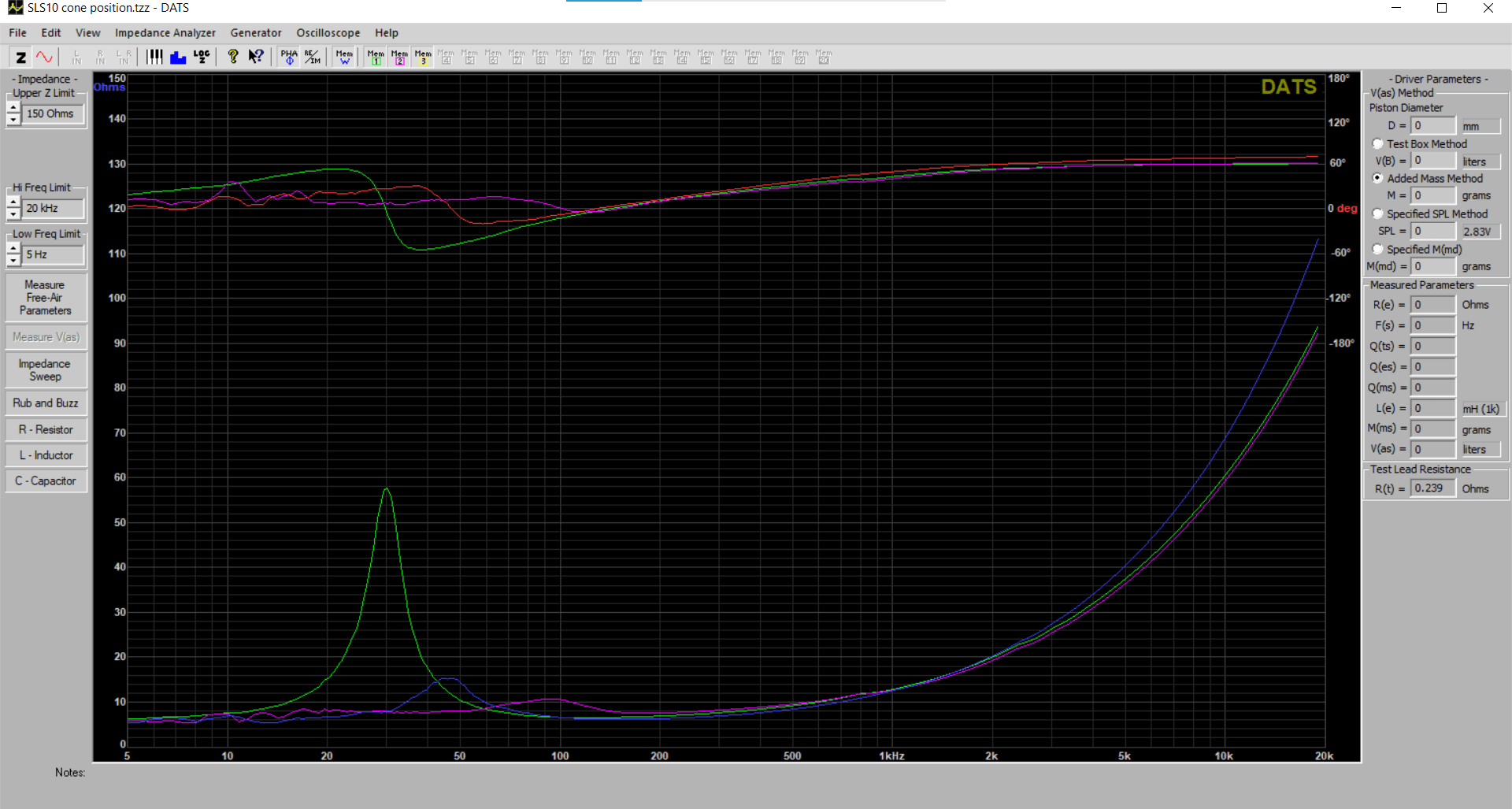Open the Impedance Analyzer menu
1512x809 pixels.
[x=165, y=32]
